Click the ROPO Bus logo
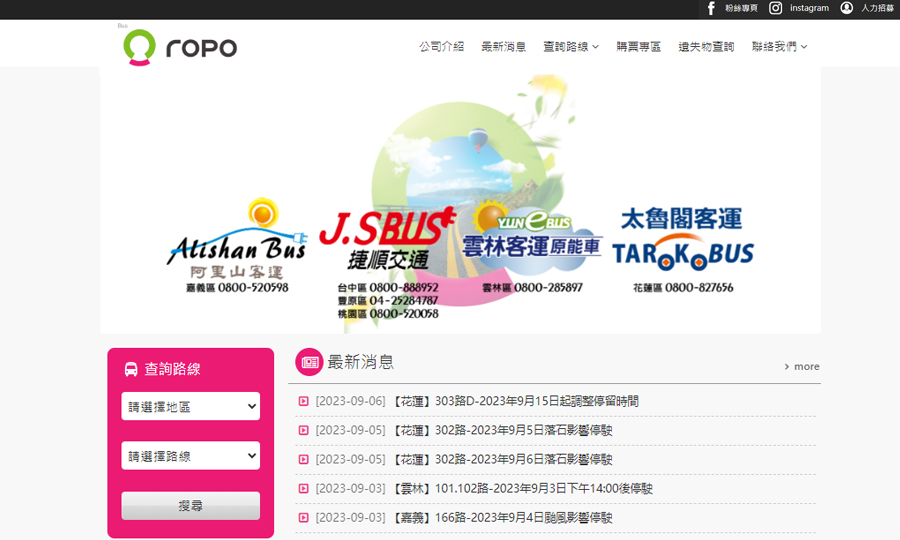The image size is (900, 540). (180, 46)
